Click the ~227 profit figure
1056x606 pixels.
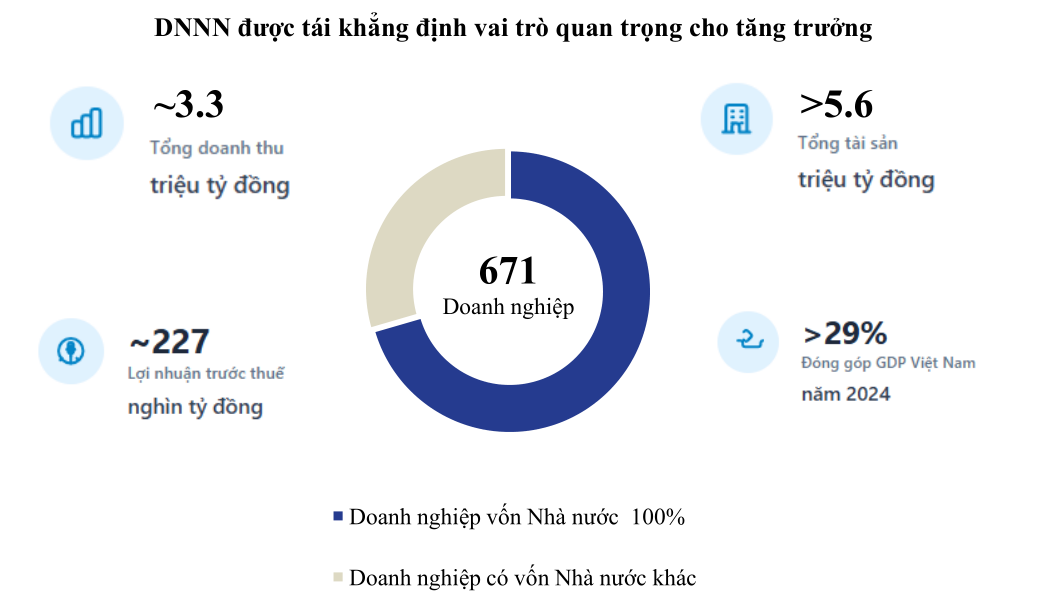[x=169, y=341]
